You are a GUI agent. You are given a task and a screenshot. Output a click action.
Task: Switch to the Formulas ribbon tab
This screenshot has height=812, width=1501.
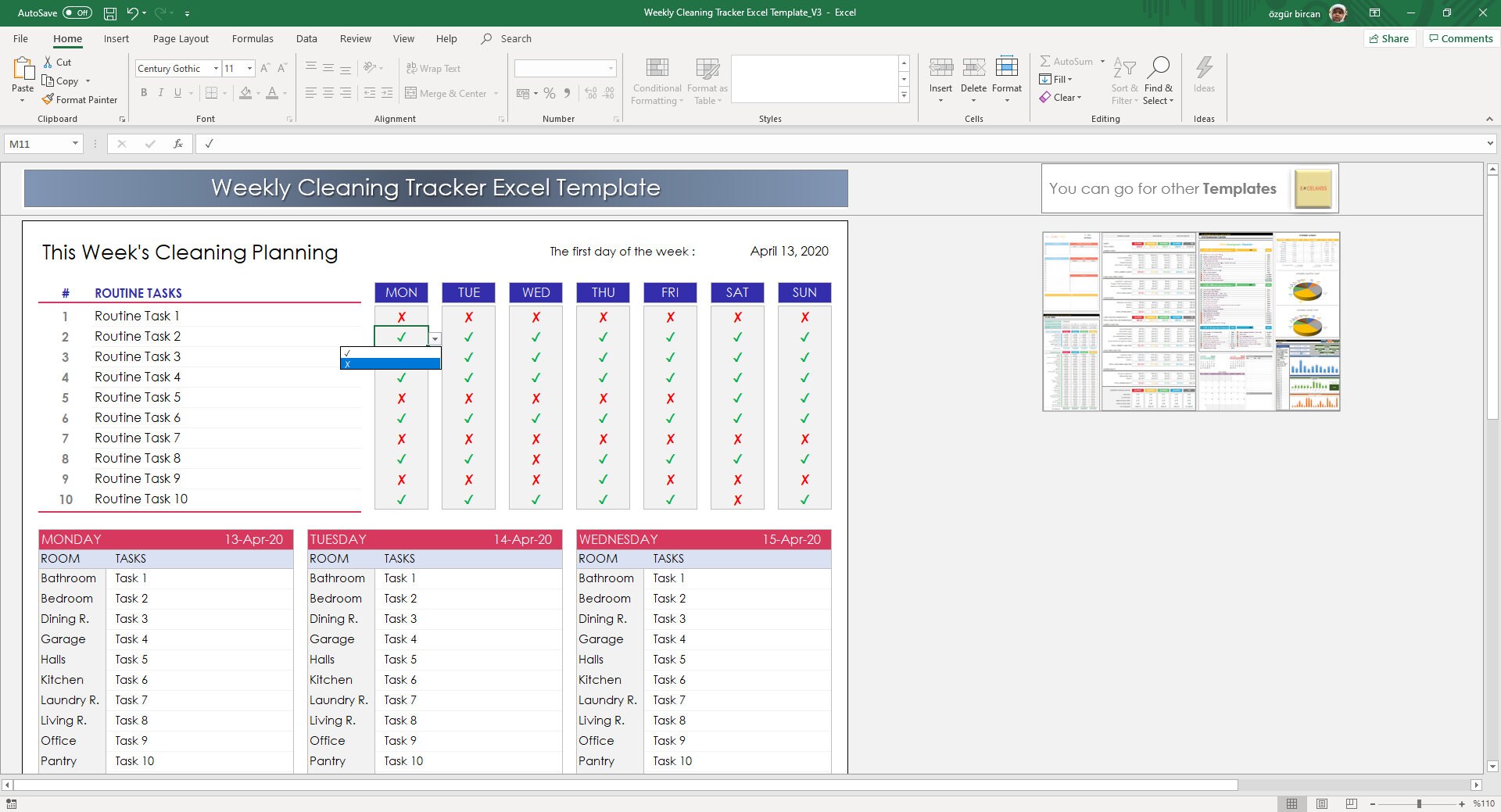pos(253,38)
